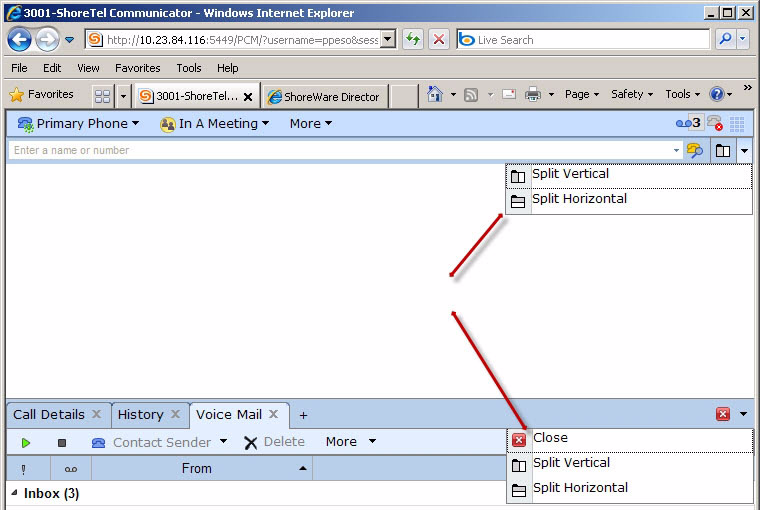760x510 pixels.
Task: Open the tab list dropdown arrow
Action: pos(123,96)
